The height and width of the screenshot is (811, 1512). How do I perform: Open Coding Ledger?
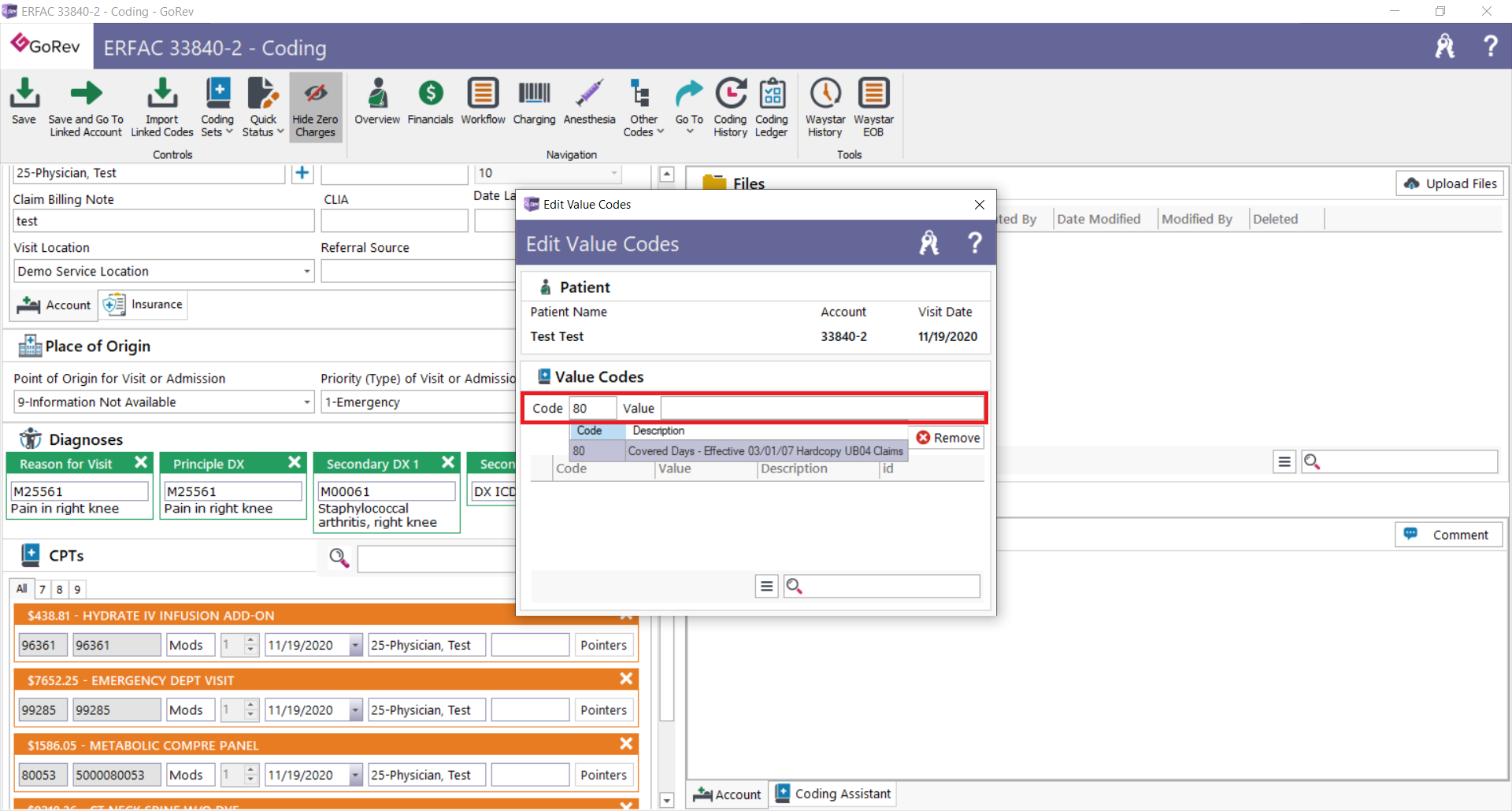coord(772,108)
